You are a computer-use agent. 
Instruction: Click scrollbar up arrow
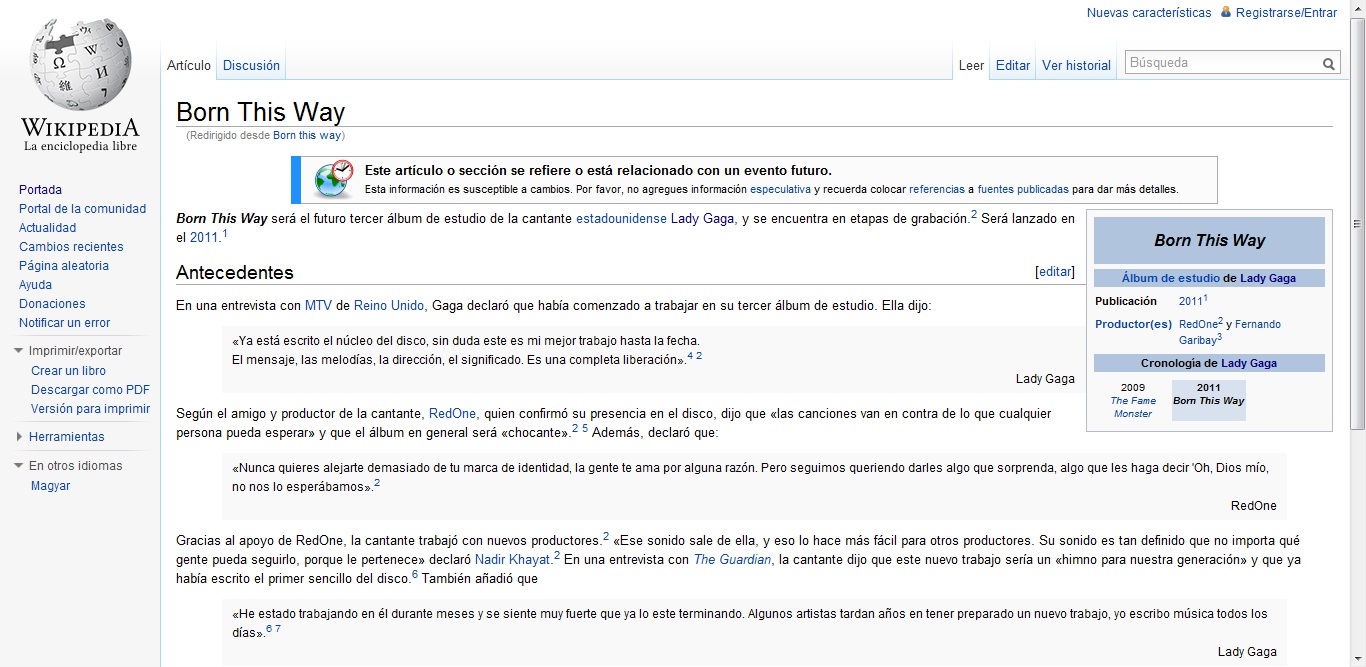click(1357, 8)
